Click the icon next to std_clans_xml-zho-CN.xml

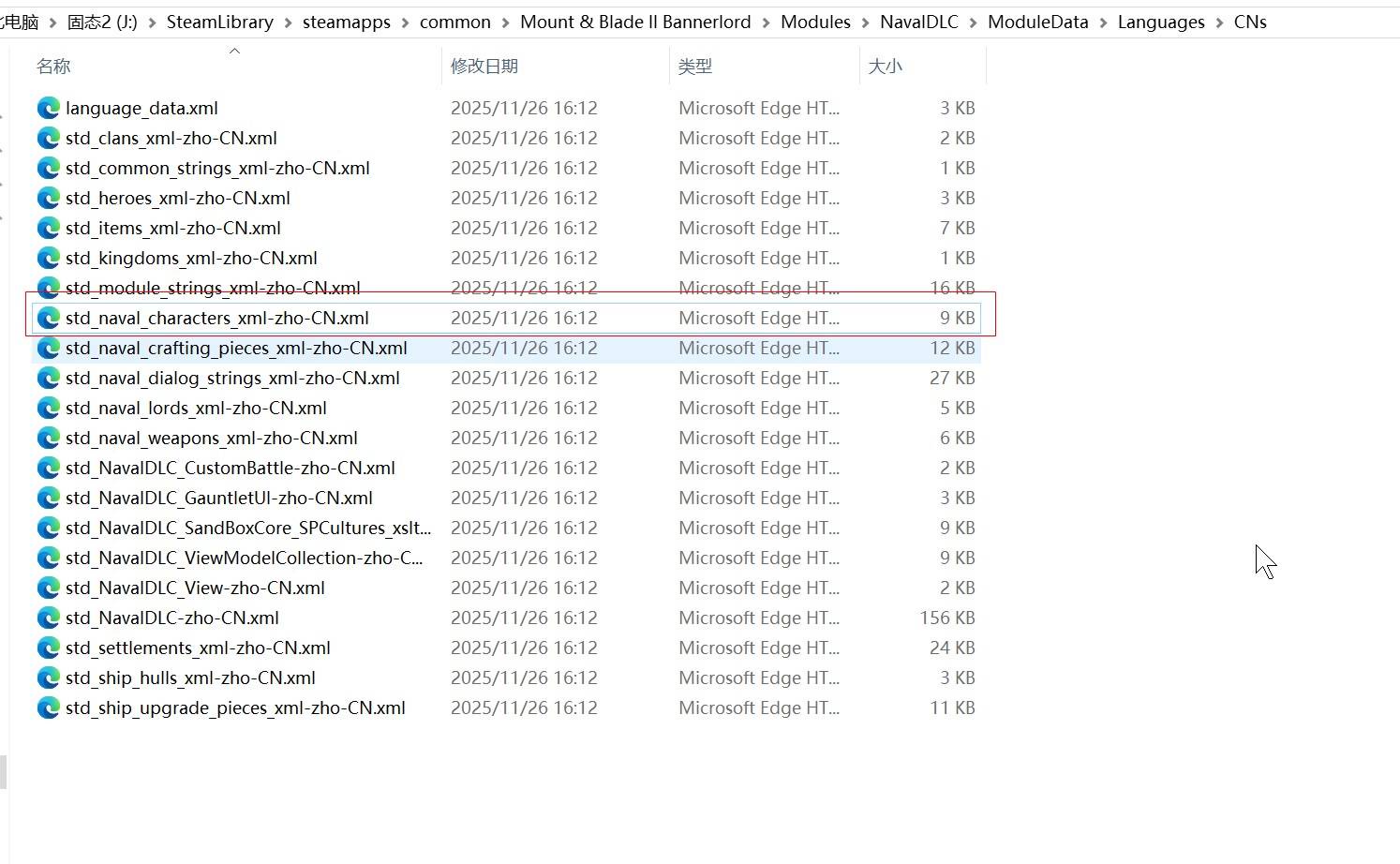48,138
